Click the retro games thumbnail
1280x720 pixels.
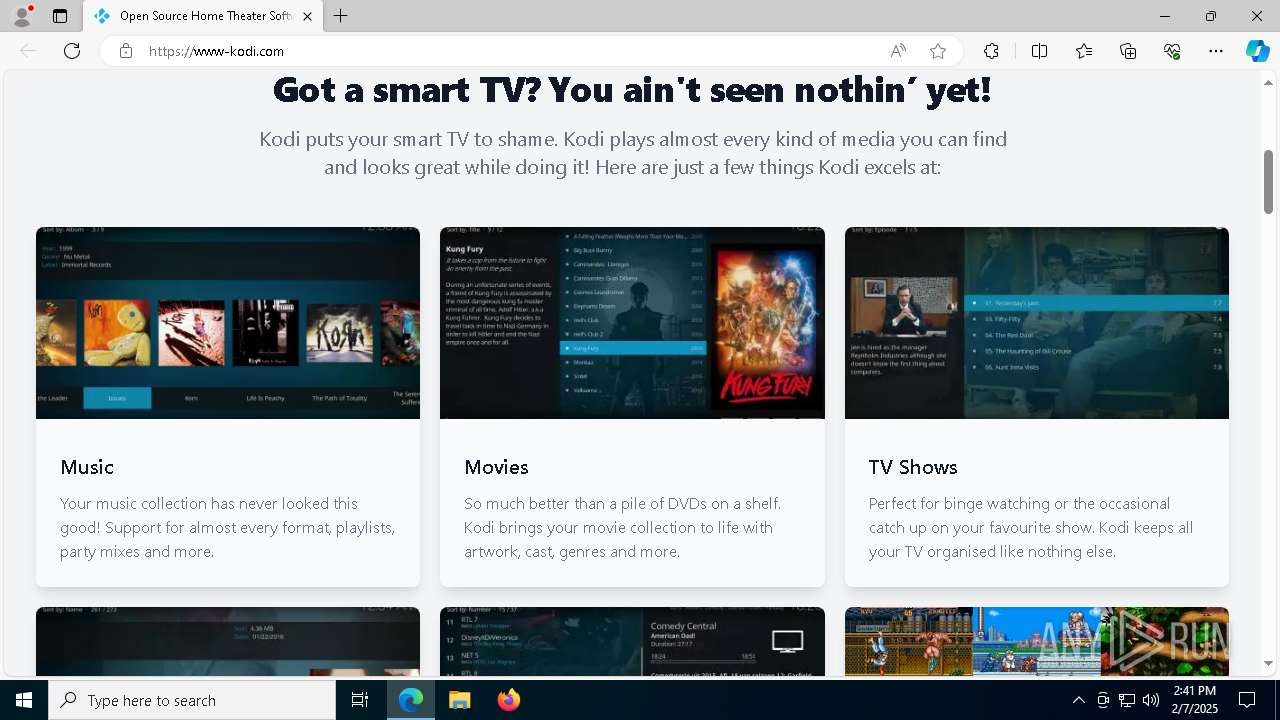coord(1037,641)
